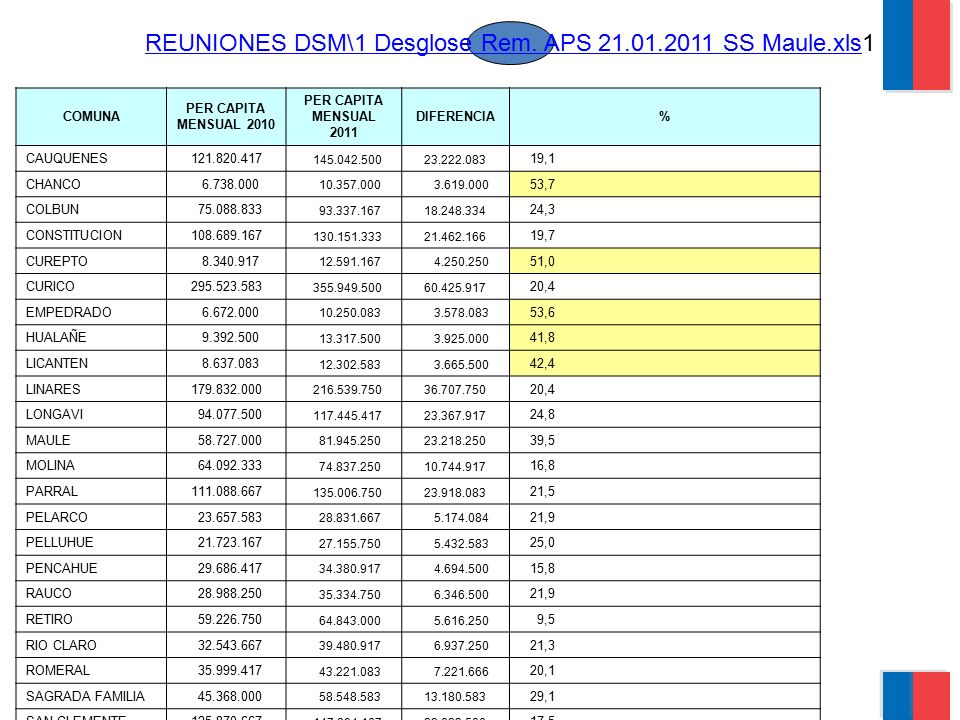The width and height of the screenshot is (960, 720).
Task: Open the REUNIONES DSM Desglose Rem. APS link
Action: pos(503,43)
